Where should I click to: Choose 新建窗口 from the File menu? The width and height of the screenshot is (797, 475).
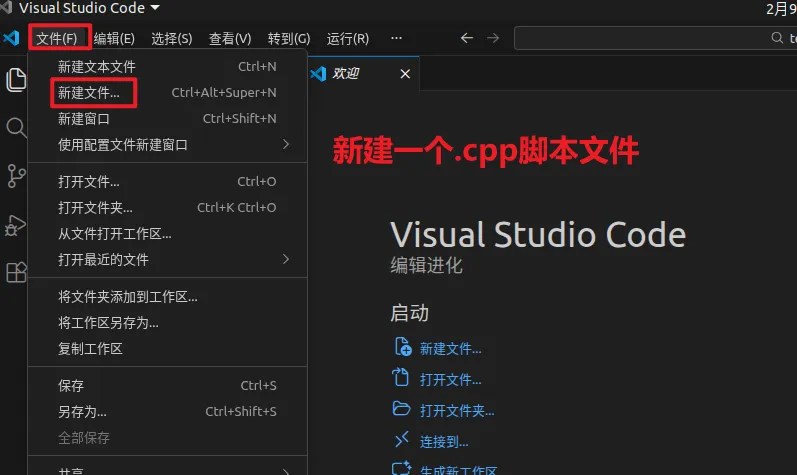[168, 118]
